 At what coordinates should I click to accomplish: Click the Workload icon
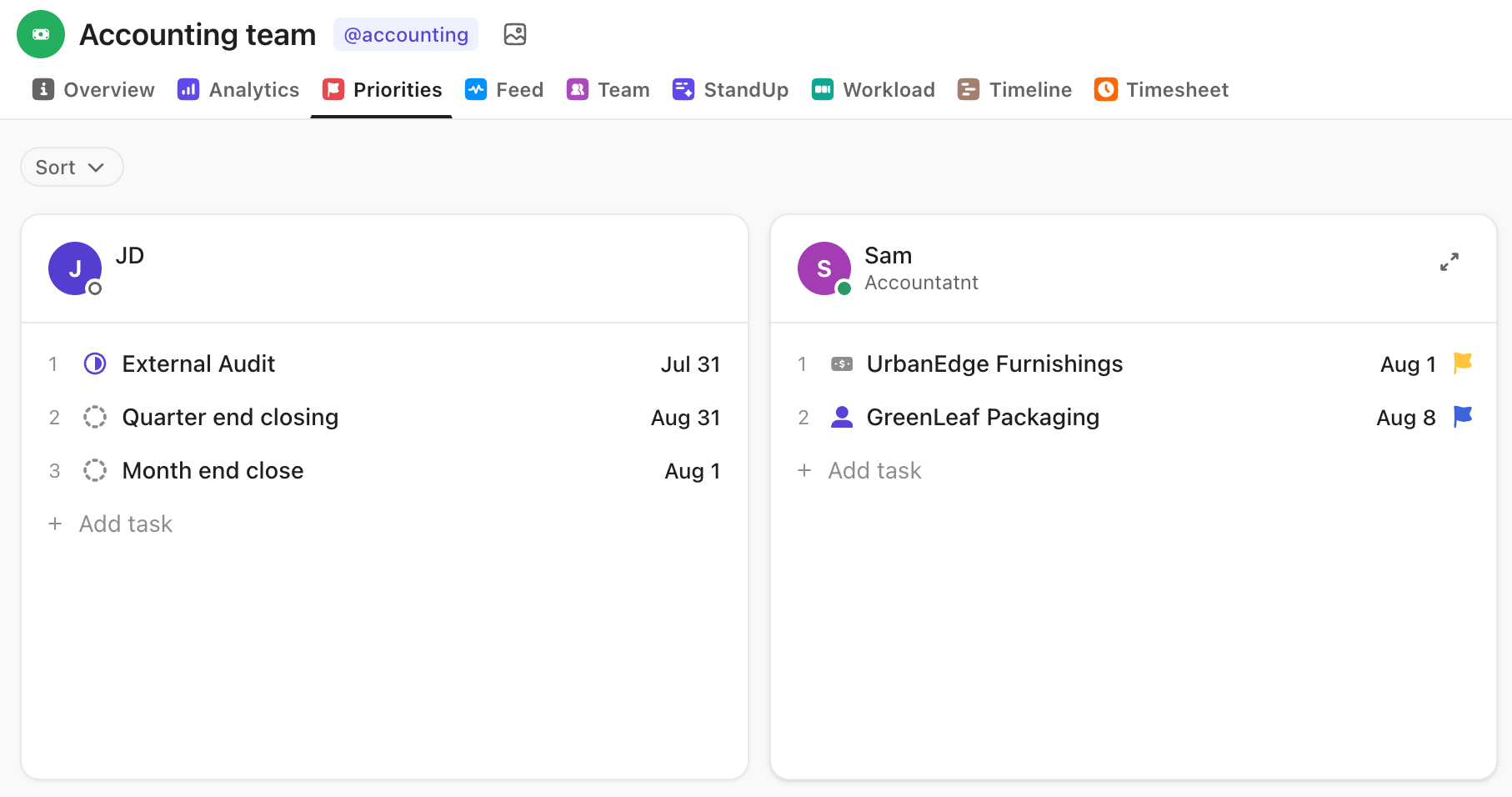[822, 89]
